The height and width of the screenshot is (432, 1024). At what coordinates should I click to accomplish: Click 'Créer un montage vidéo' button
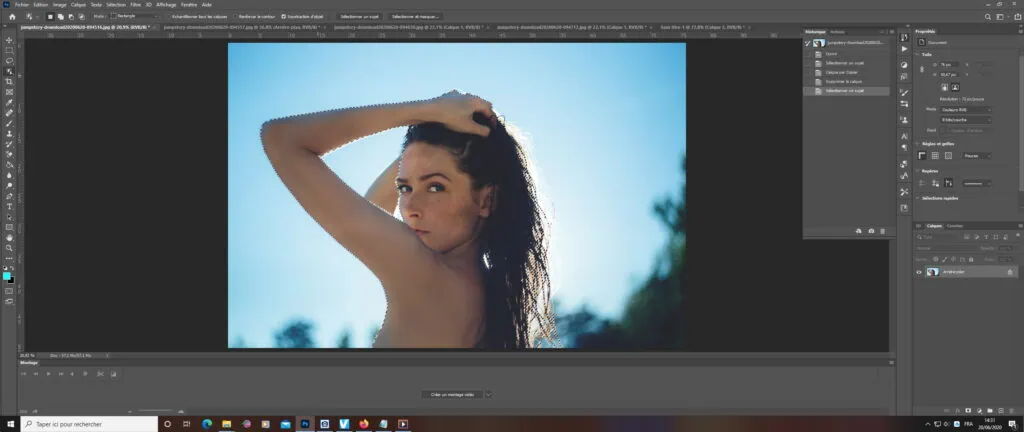pyautogui.click(x=450, y=395)
